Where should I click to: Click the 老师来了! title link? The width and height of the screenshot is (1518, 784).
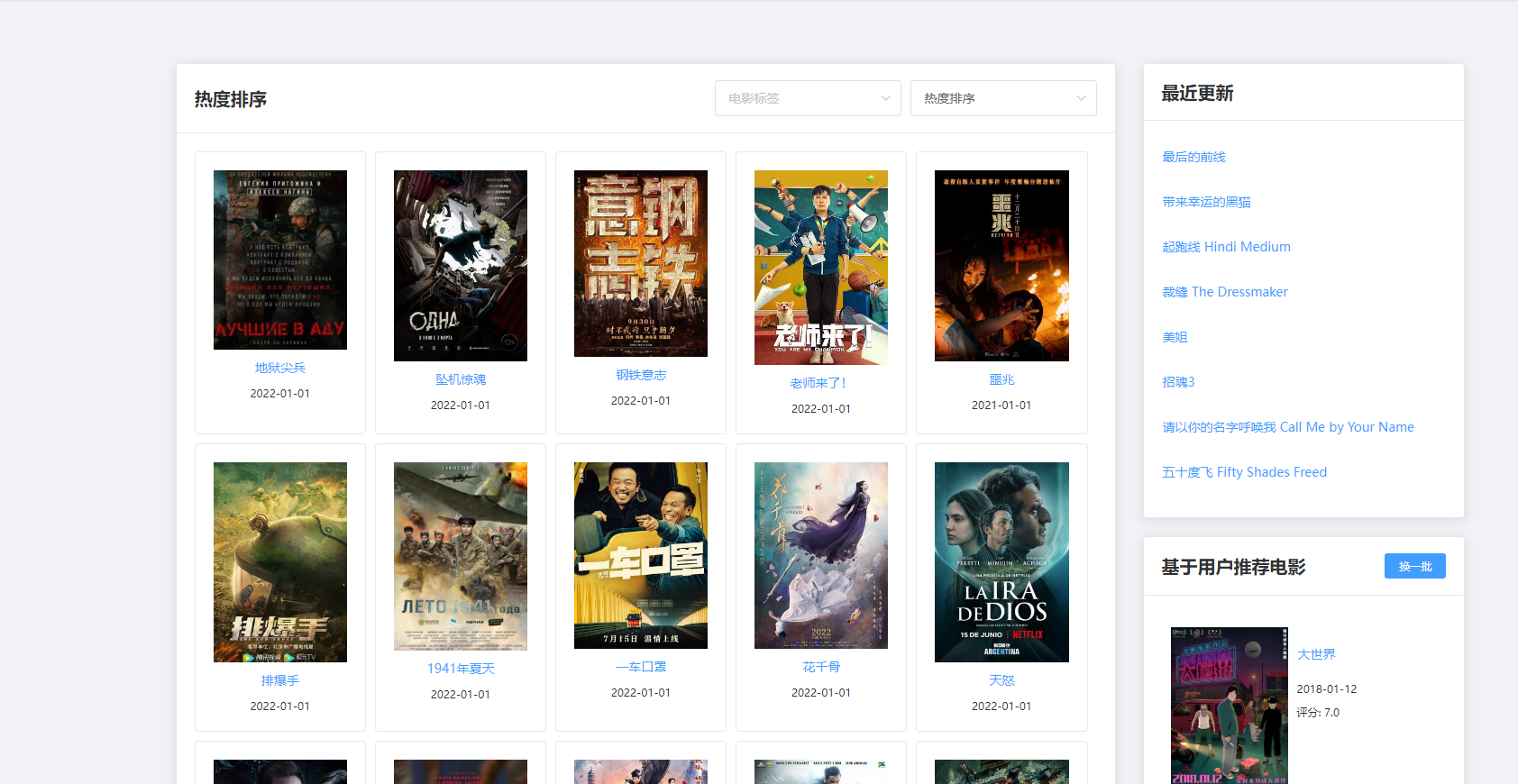click(818, 383)
